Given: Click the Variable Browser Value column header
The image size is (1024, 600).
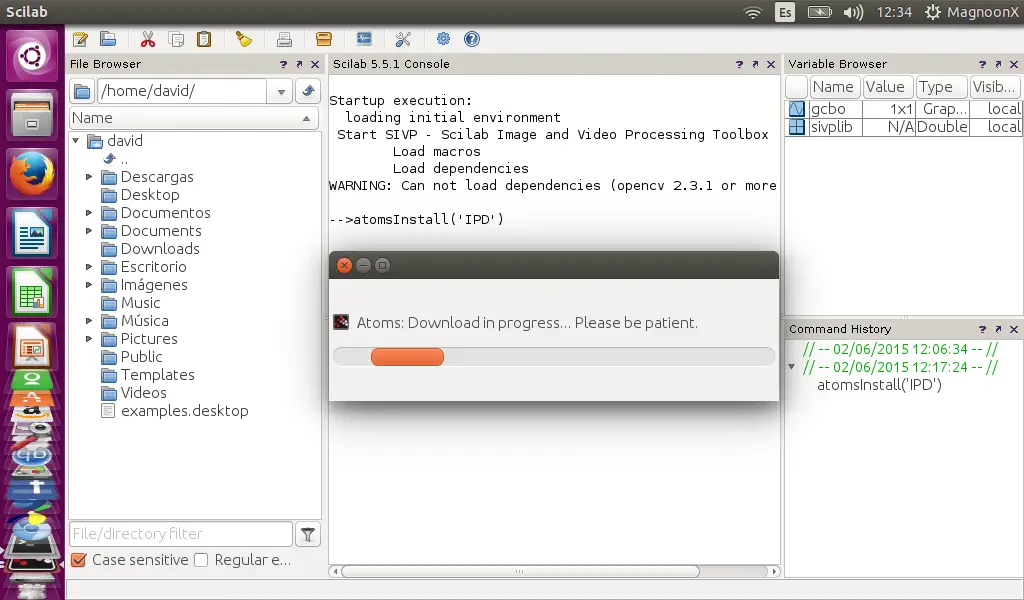Looking at the screenshot, I should coord(887,87).
